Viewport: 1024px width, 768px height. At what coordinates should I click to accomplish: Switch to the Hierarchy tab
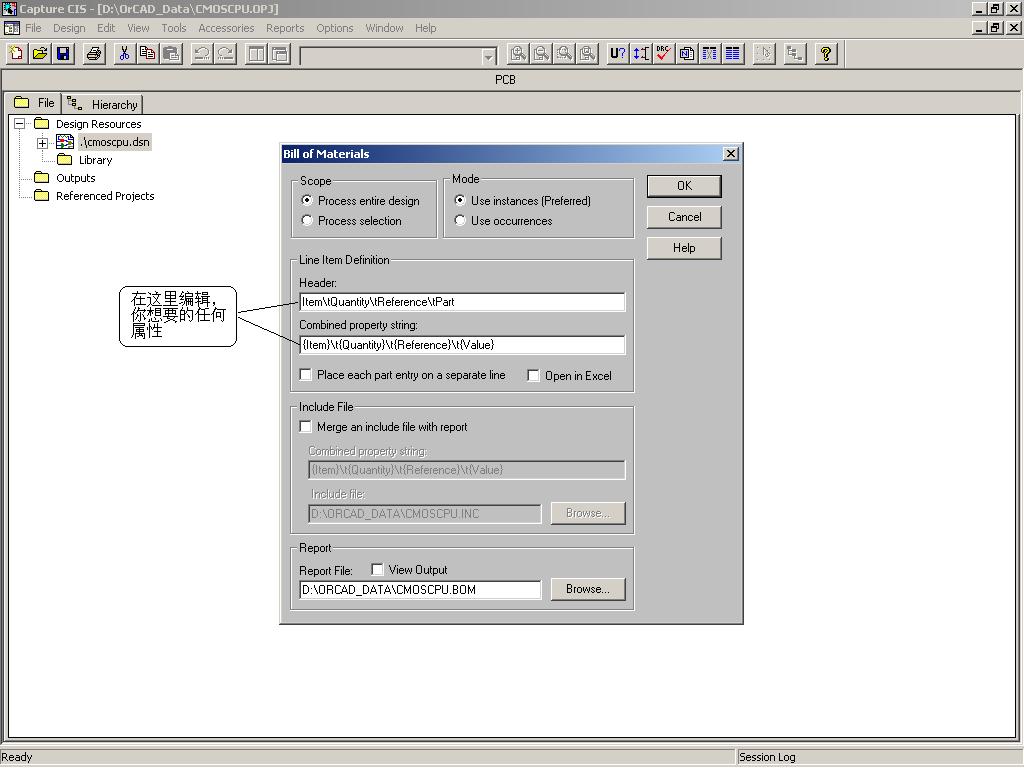tap(103, 104)
